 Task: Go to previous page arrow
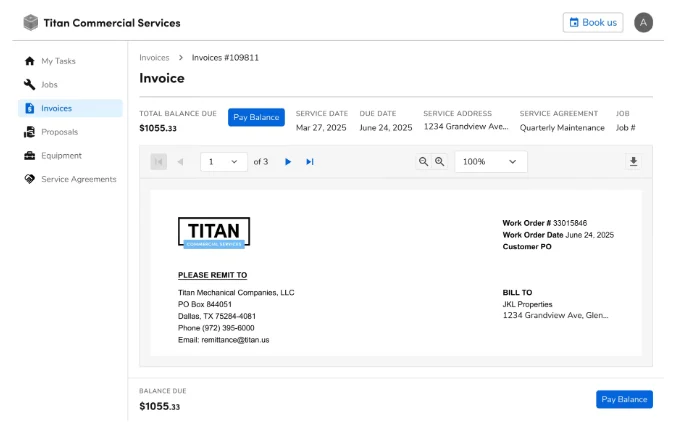point(180,162)
